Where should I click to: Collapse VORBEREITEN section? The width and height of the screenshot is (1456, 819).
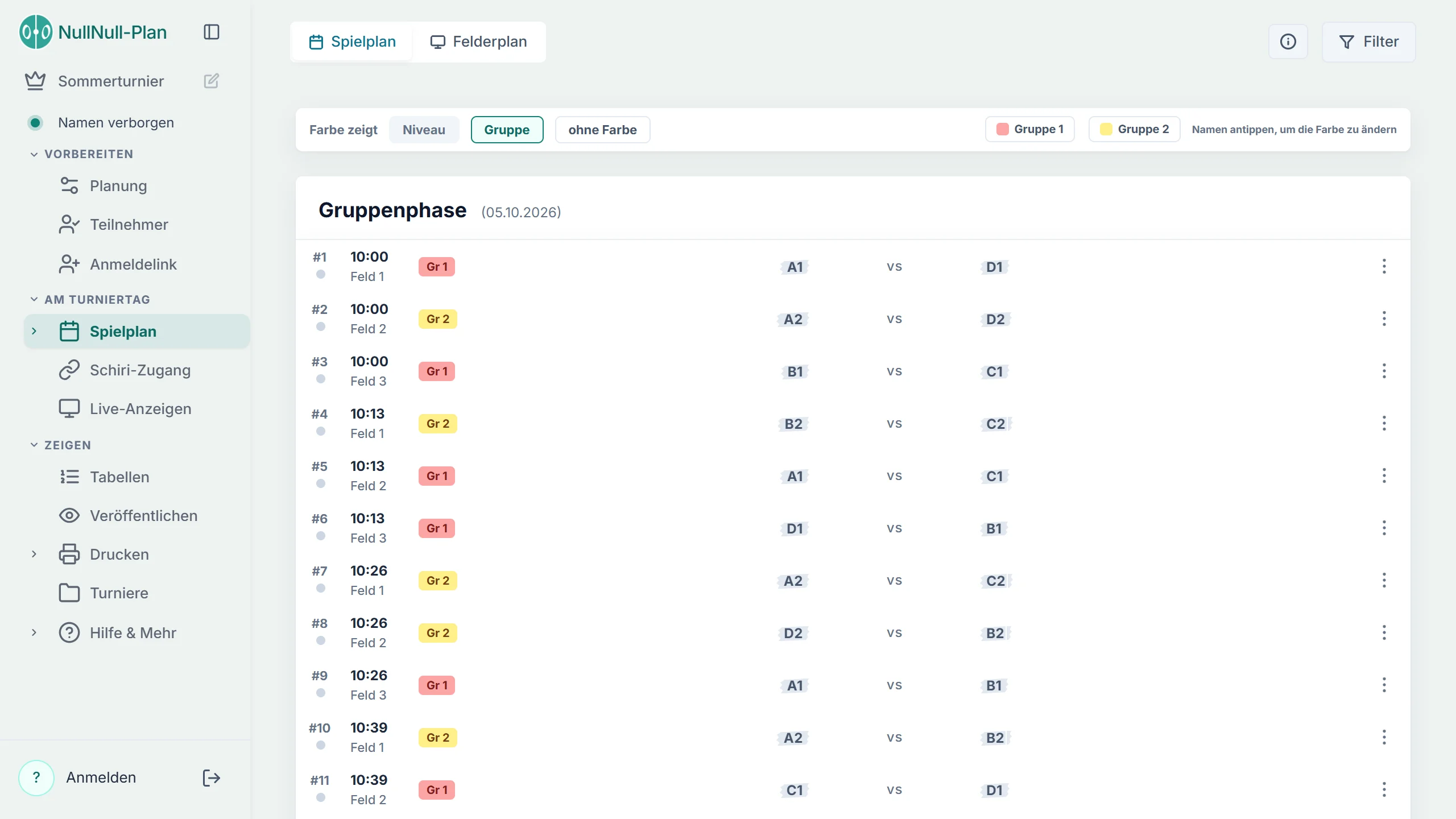tap(34, 154)
